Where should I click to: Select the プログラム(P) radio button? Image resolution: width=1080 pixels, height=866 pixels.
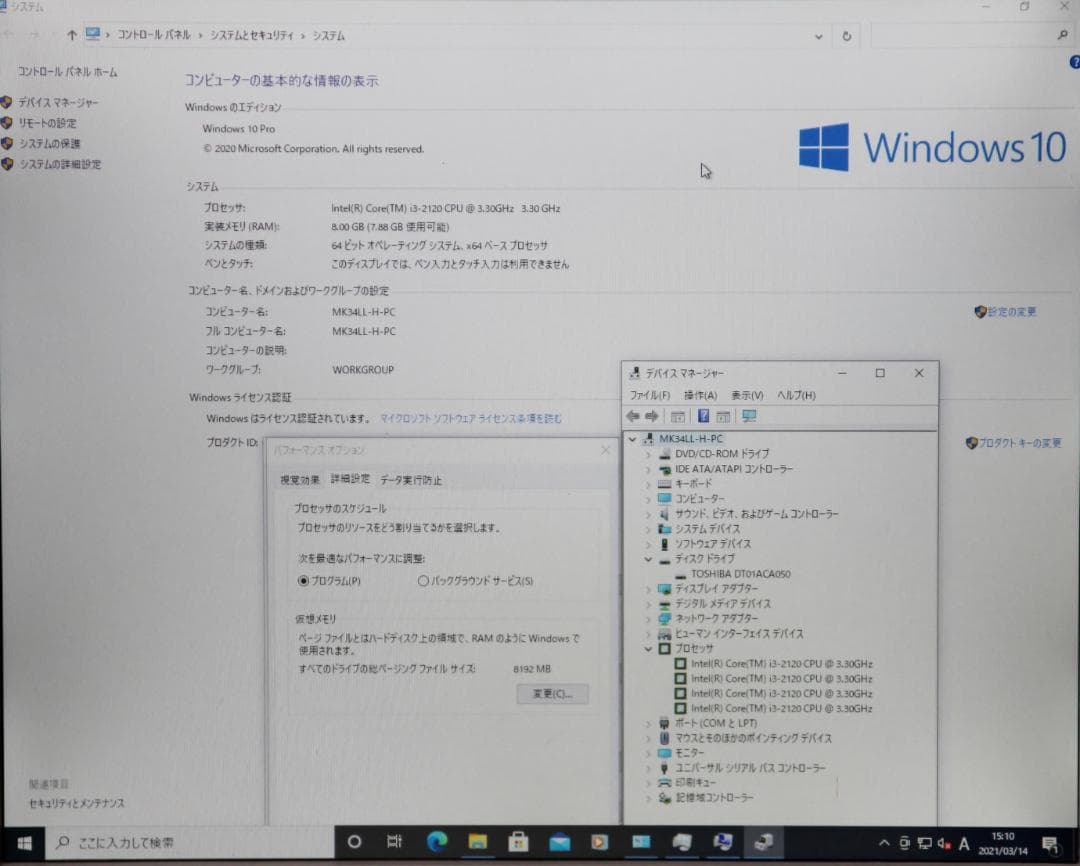click(301, 582)
